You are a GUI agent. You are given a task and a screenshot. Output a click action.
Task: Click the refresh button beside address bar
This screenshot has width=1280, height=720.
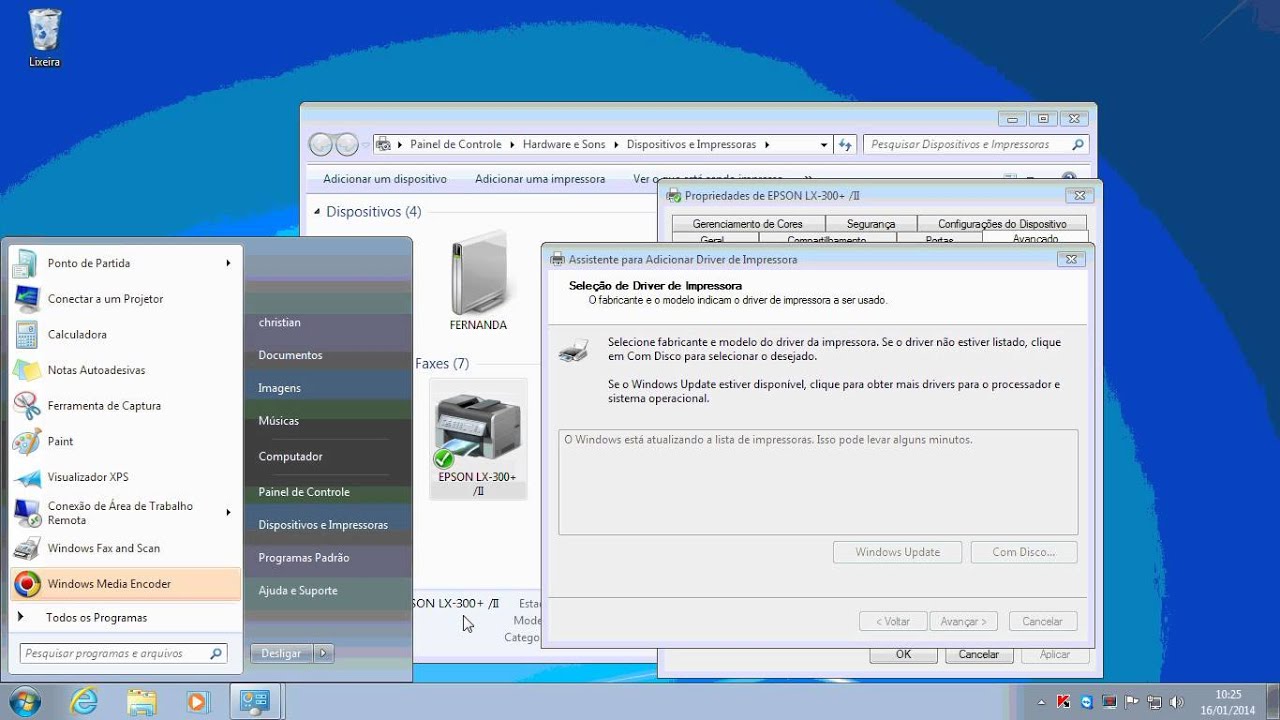846,144
